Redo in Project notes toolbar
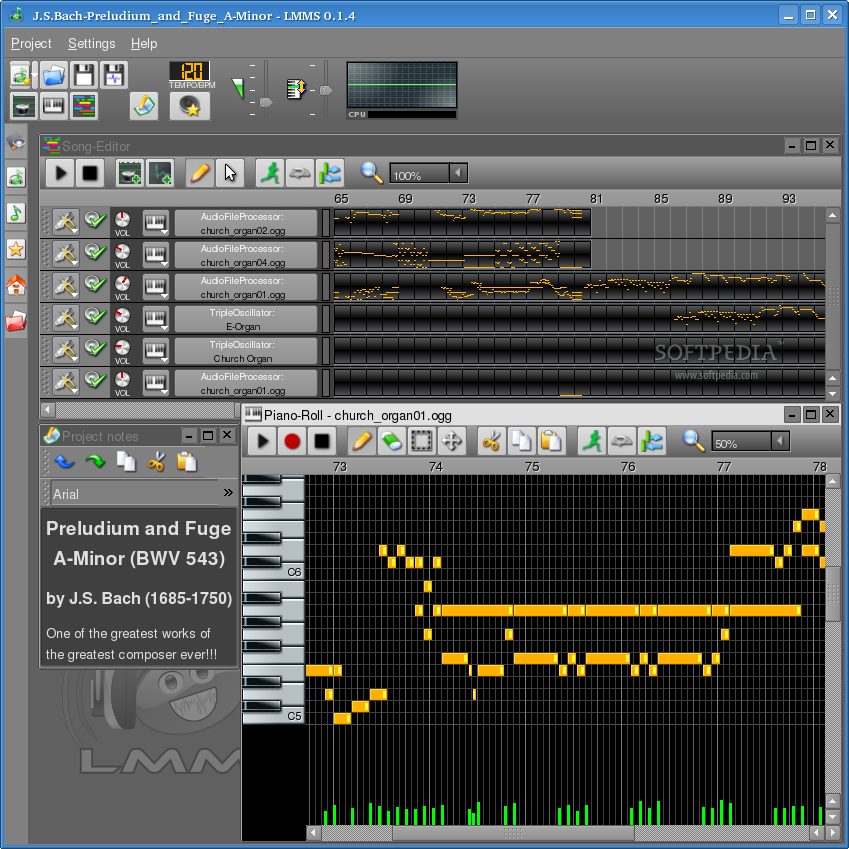 [95, 462]
